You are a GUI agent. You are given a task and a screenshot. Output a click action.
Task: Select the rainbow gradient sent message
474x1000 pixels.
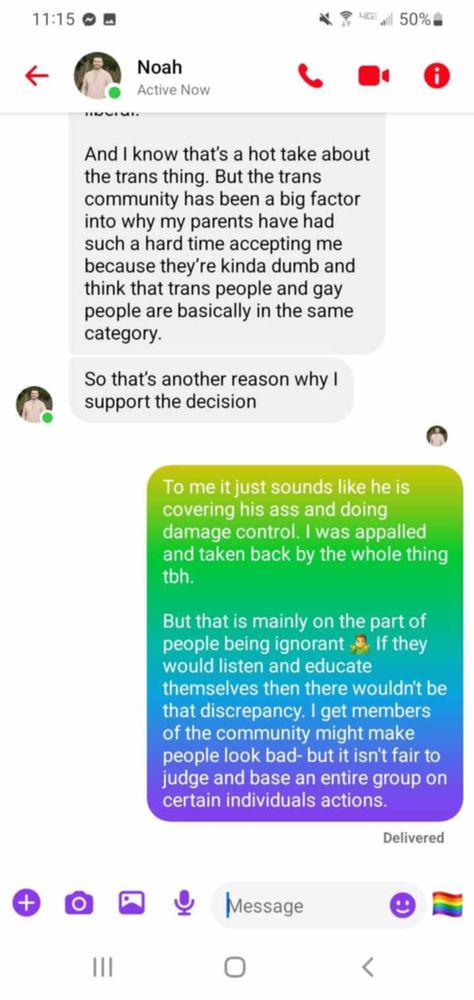pyautogui.click(x=305, y=643)
